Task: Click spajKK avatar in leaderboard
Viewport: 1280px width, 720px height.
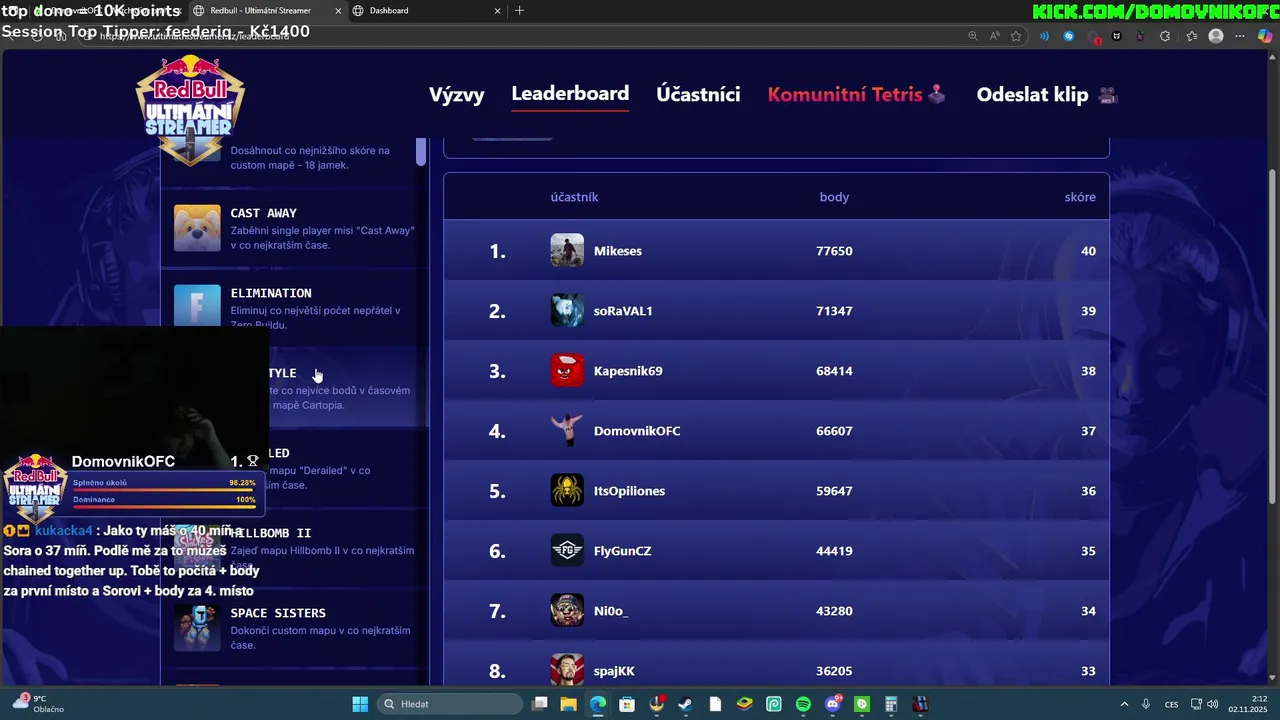Action: pyautogui.click(x=567, y=669)
